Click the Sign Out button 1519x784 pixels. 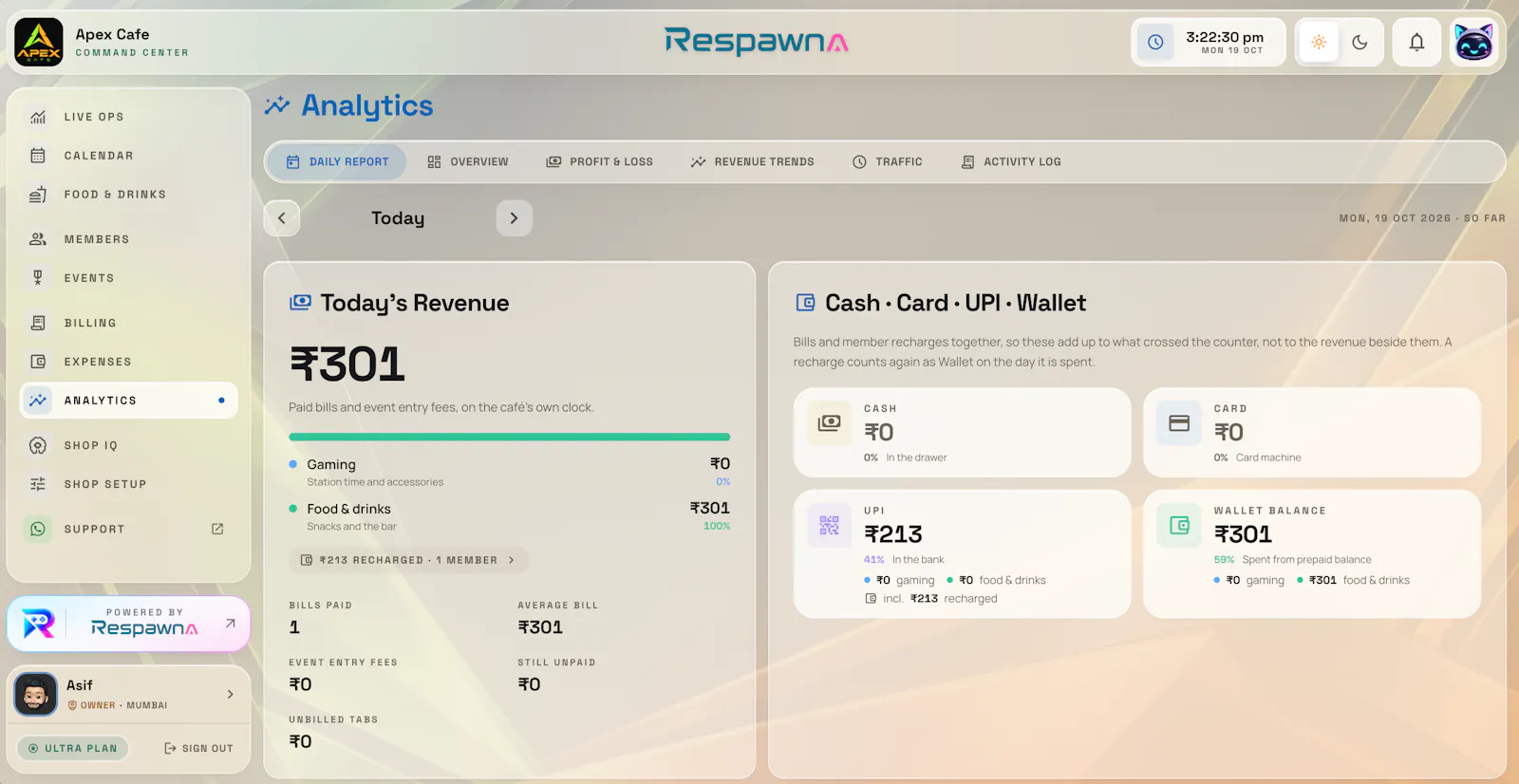pyautogui.click(x=198, y=748)
